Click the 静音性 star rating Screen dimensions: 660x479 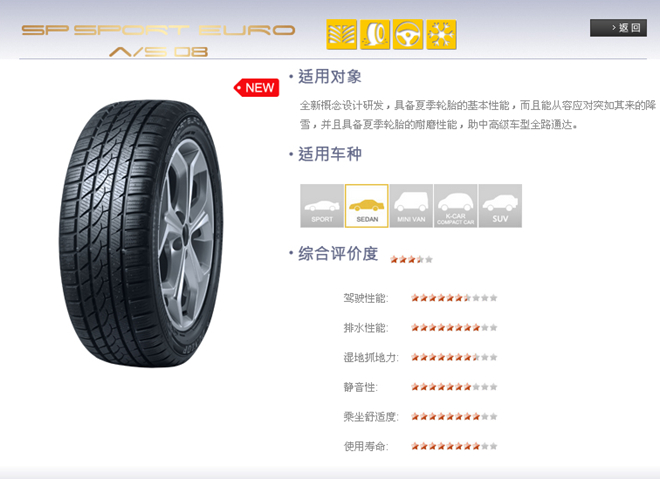(454, 387)
